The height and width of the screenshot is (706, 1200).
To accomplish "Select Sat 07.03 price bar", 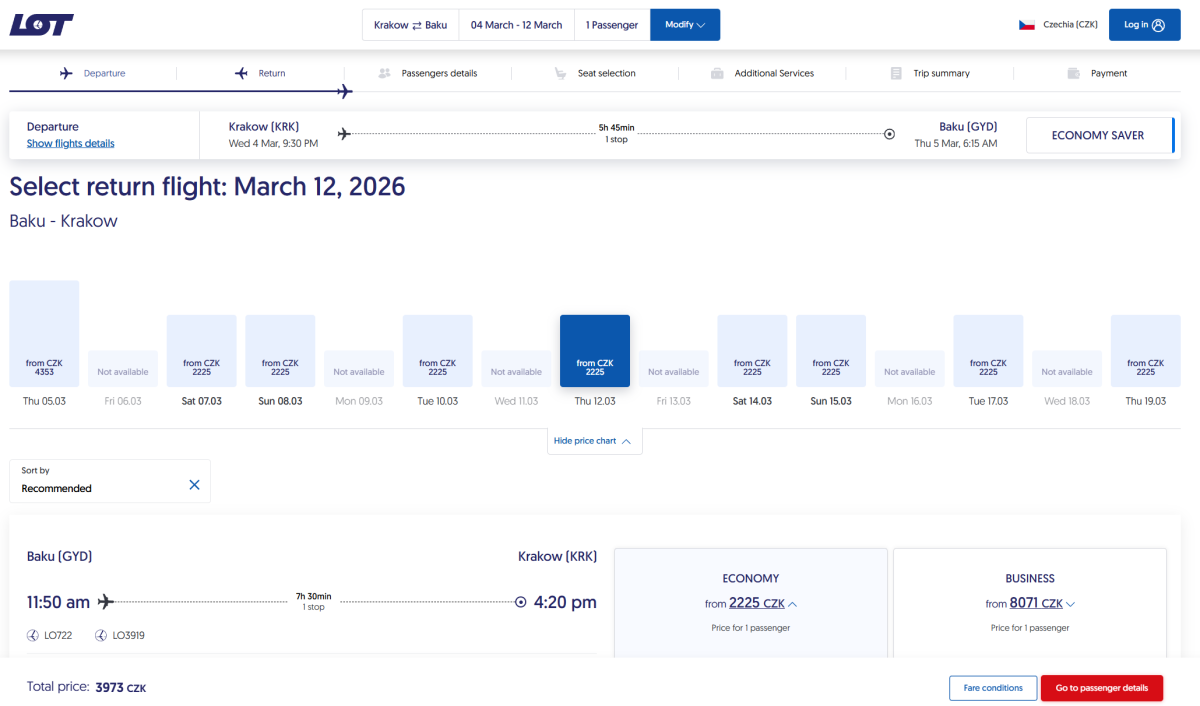I will coord(201,352).
